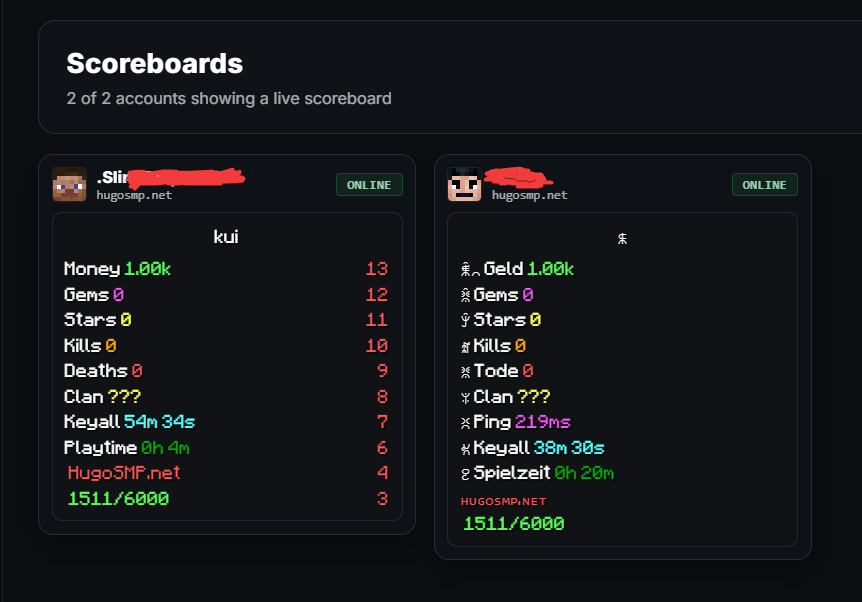Open the HUGOSMP.NET link in right scoreboard

tap(504, 501)
